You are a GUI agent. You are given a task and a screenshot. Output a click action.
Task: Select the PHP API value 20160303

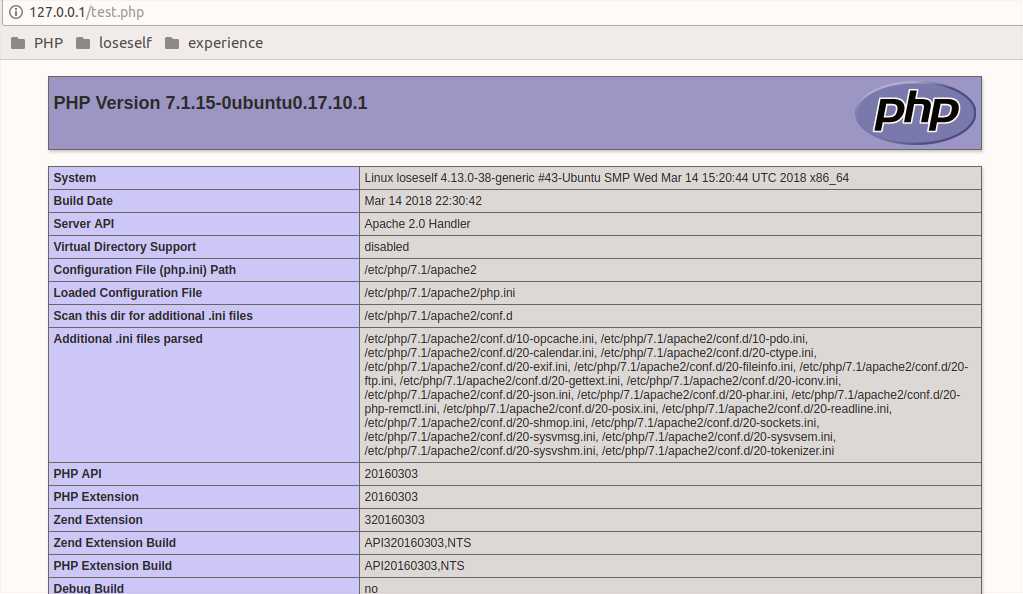(x=391, y=474)
